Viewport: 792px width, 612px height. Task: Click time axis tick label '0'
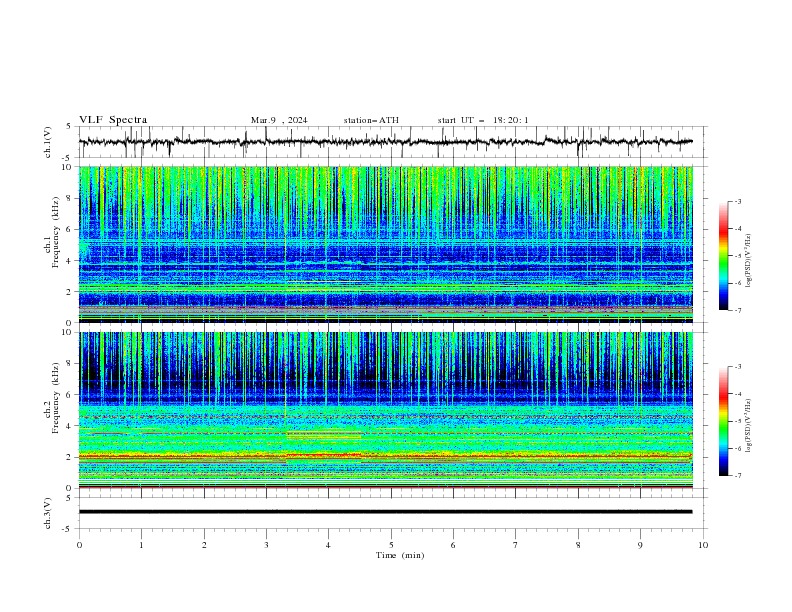[79, 545]
